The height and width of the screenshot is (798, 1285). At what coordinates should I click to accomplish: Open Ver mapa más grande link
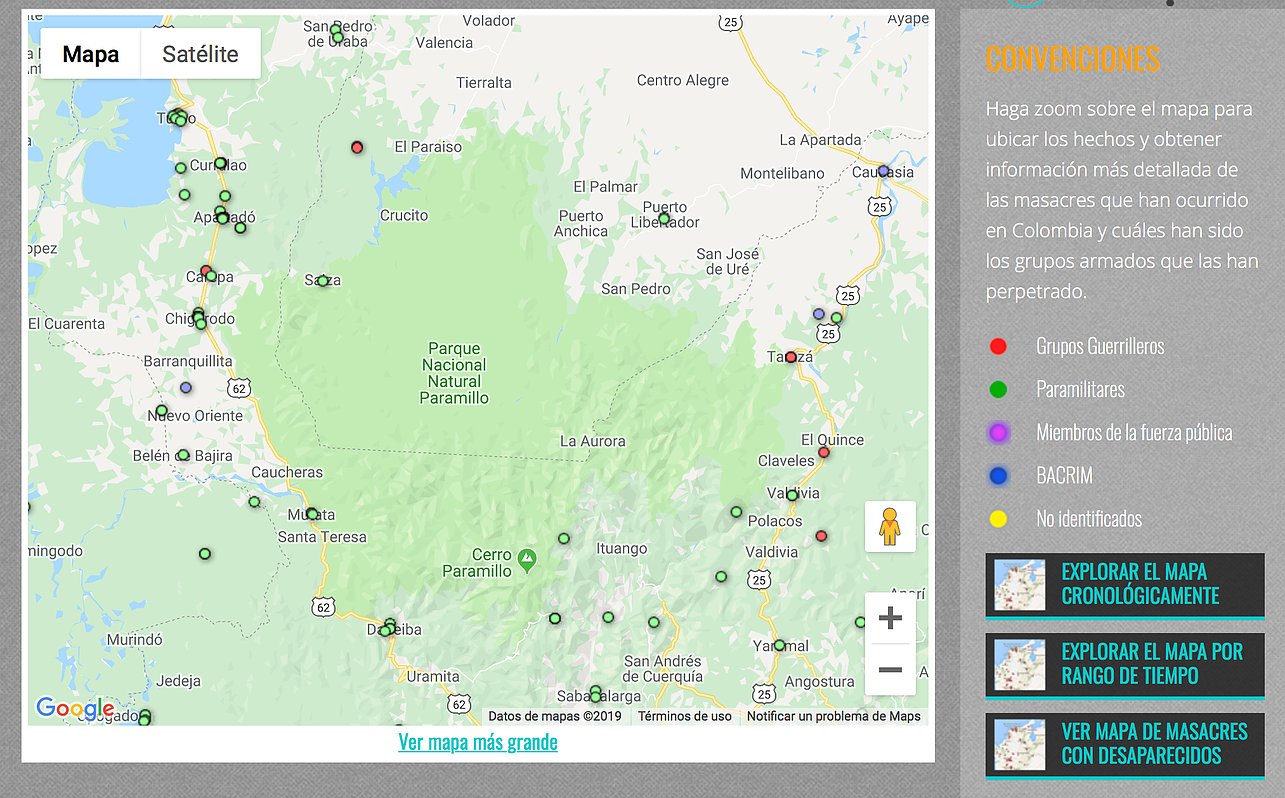pos(478,742)
